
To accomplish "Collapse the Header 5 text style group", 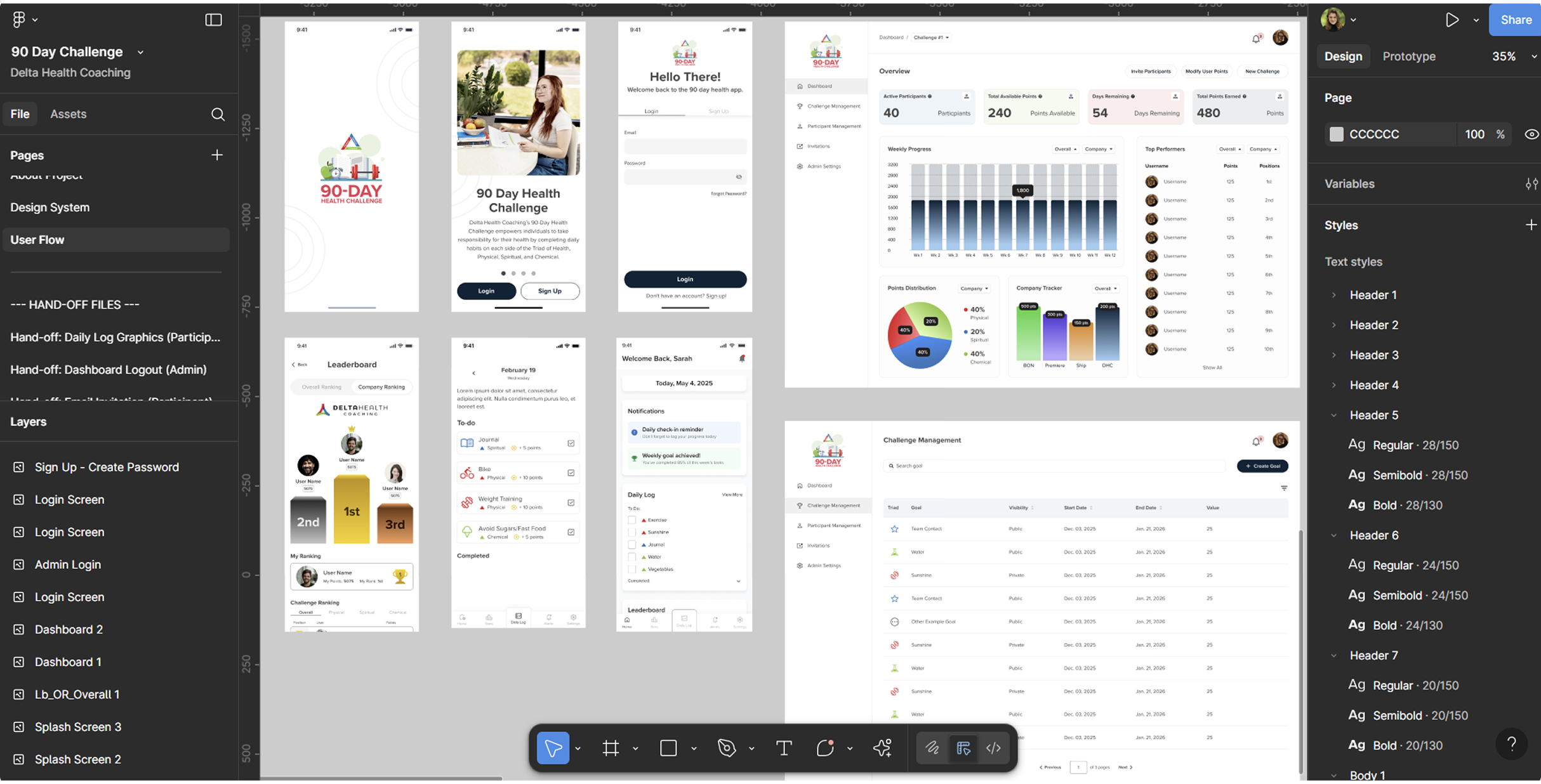I will pyautogui.click(x=1333, y=415).
